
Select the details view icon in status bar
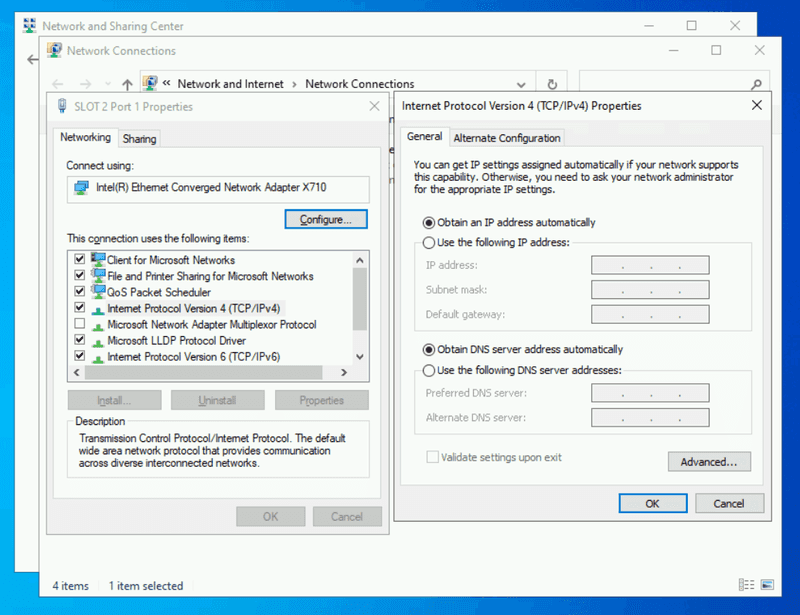[x=747, y=584]
